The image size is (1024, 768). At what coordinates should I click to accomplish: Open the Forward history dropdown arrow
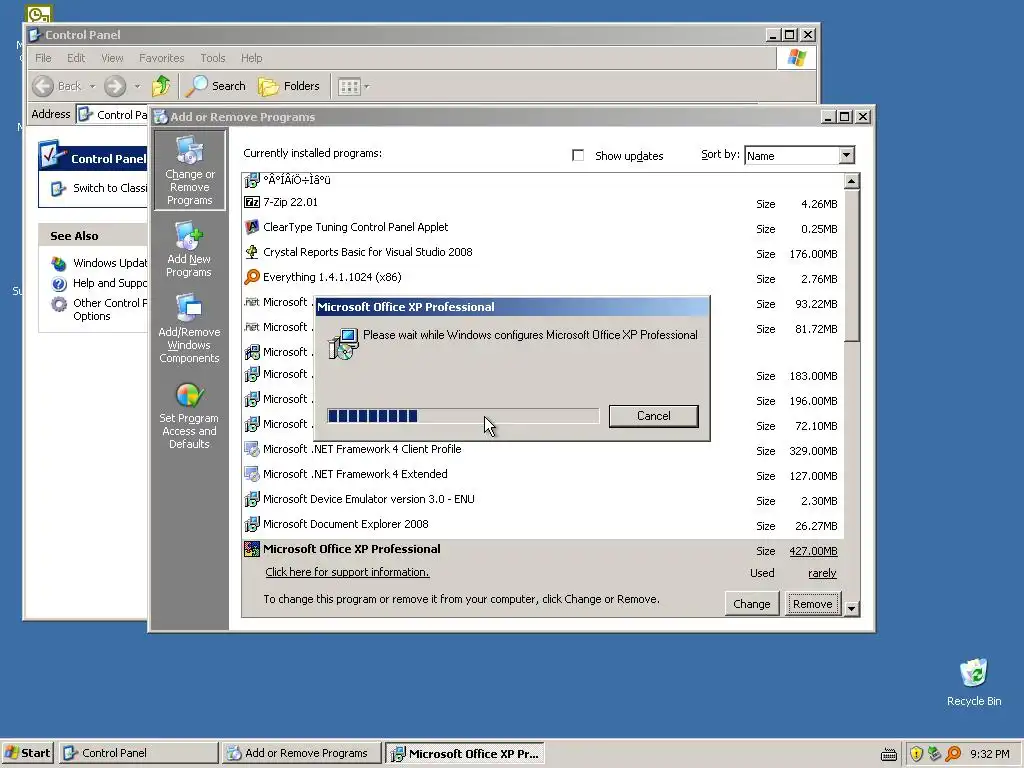[x=137, y=86]
